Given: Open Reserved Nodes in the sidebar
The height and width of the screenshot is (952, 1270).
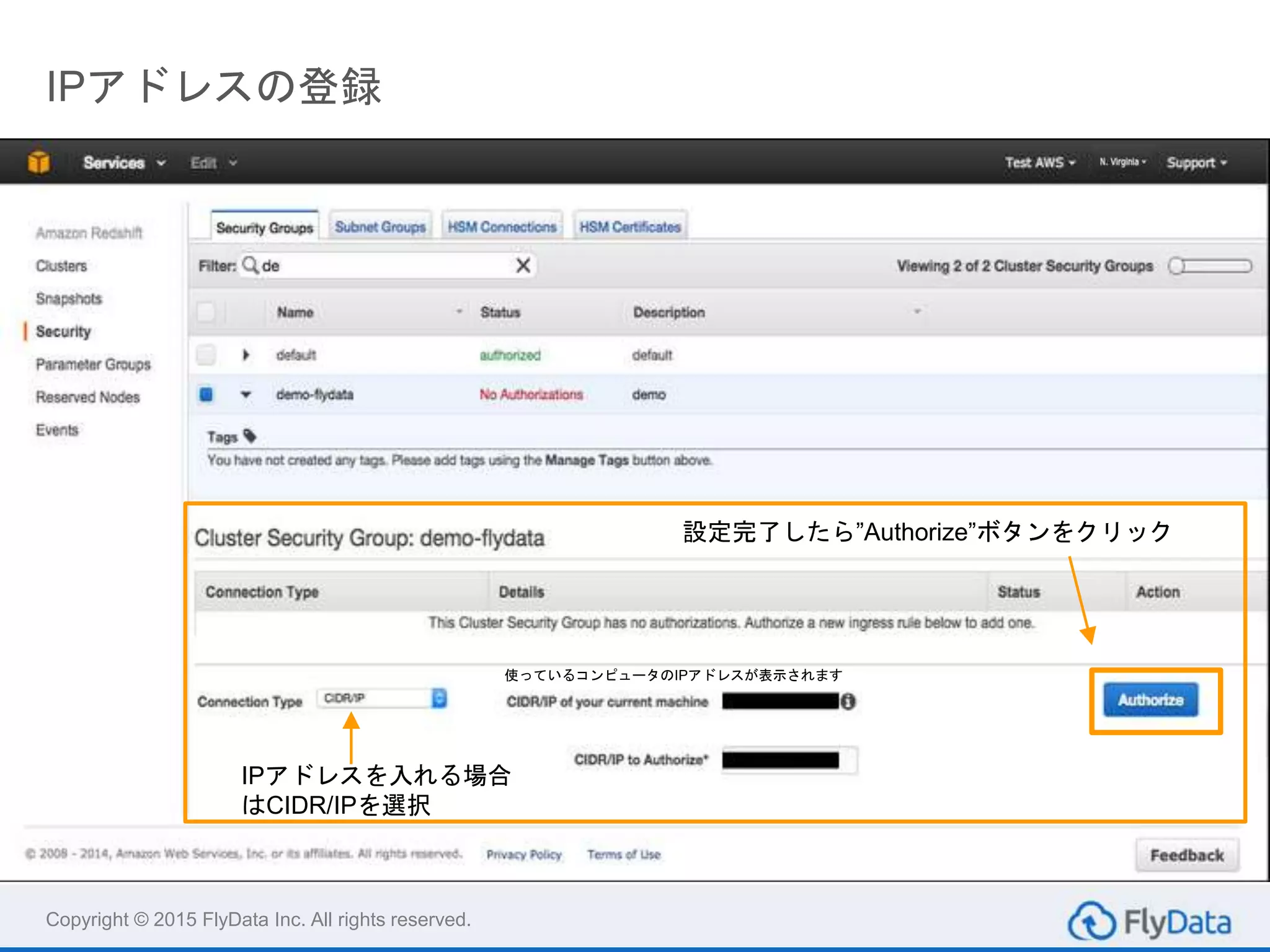Looking at the screenshot, I should pos(88,397).
